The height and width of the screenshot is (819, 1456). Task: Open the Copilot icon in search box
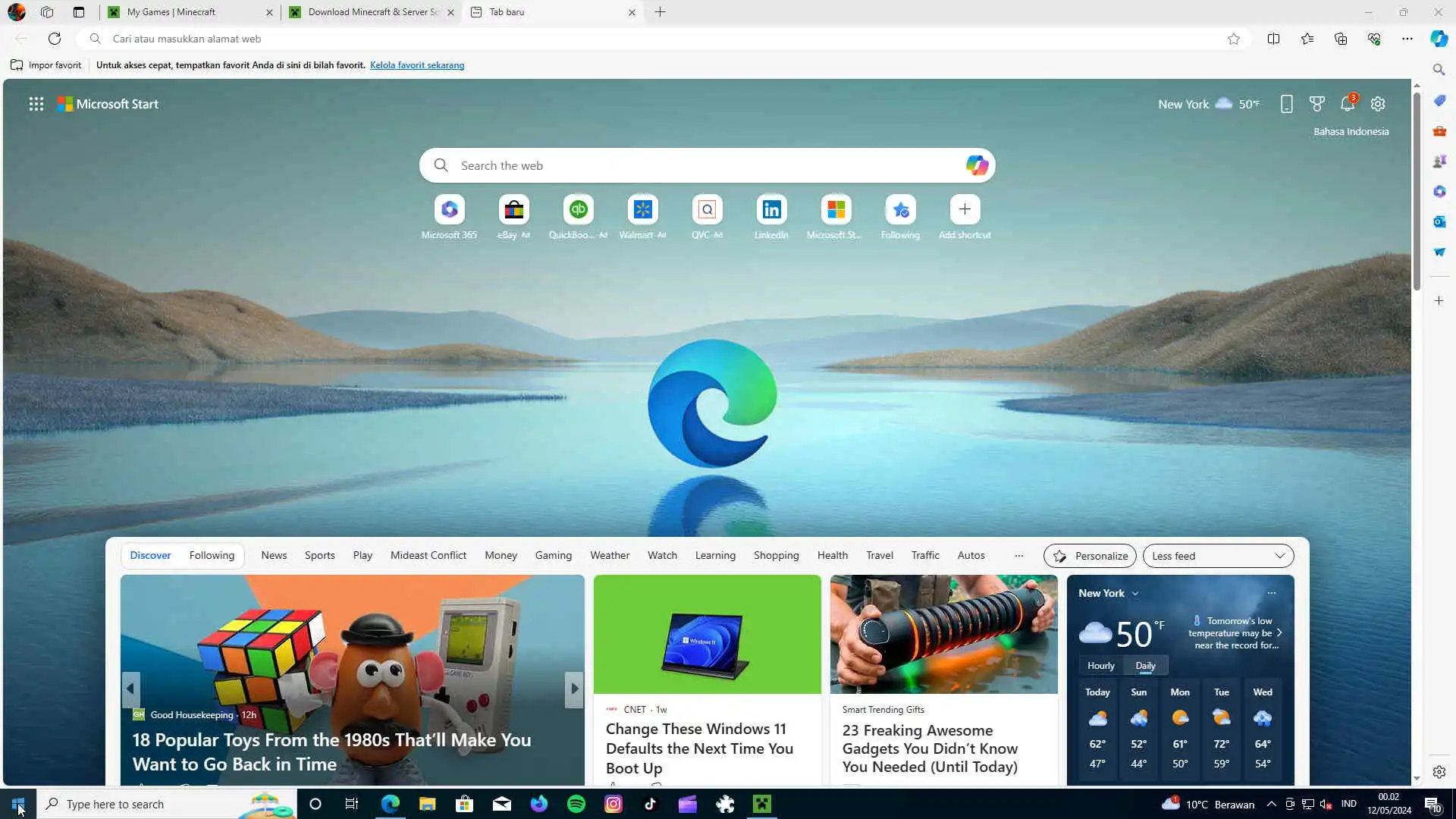tap(977, 165)
